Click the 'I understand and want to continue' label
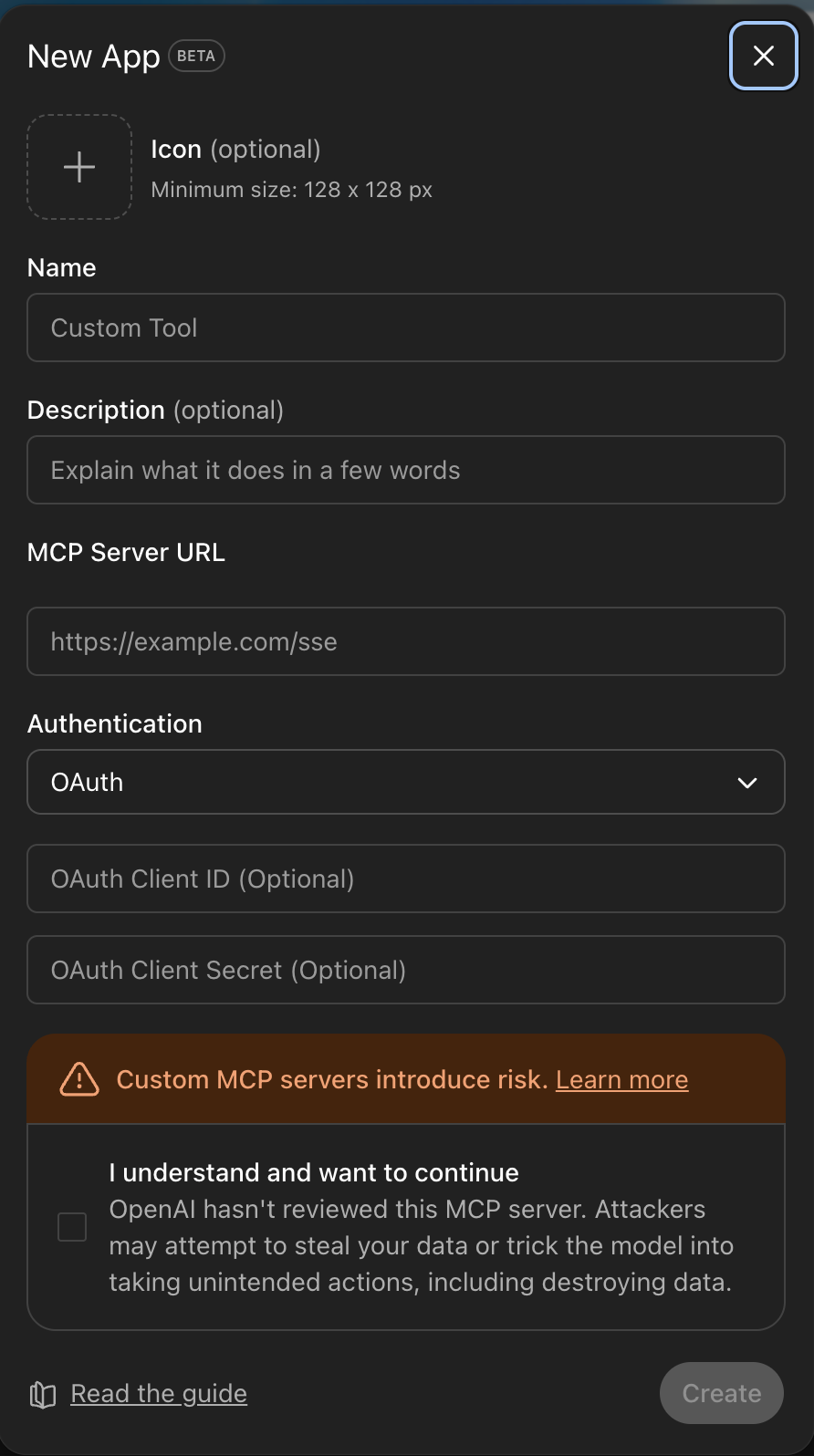814x1456 pixels. (313, 1172)
